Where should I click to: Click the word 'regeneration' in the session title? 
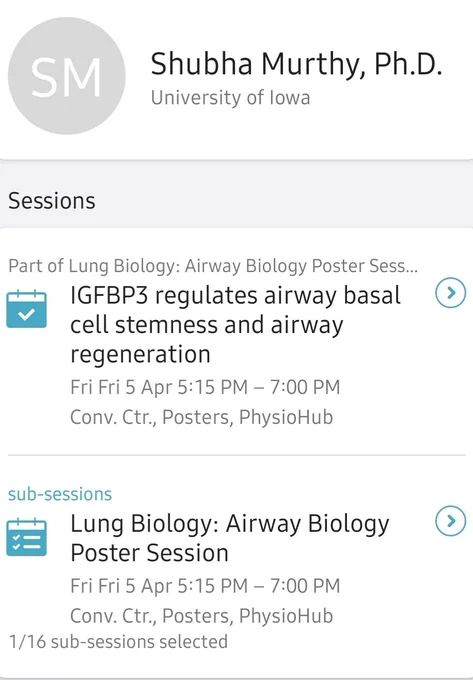140,354
